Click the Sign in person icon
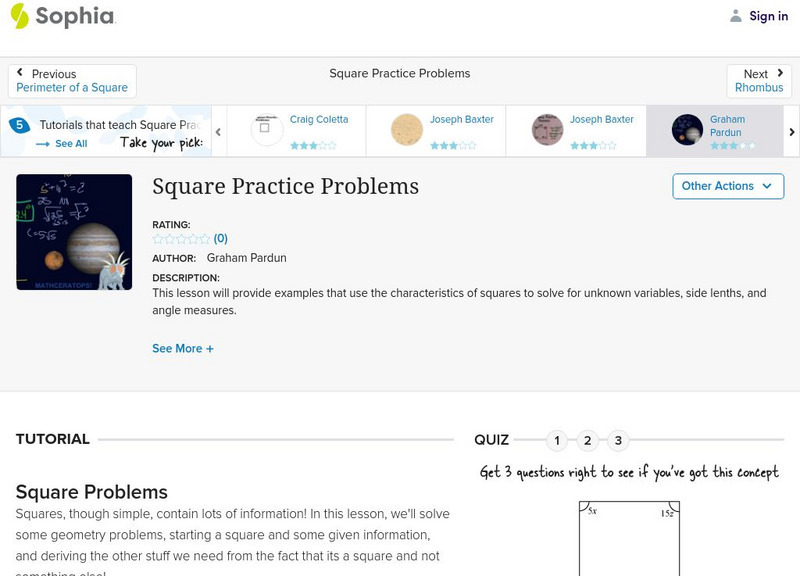Screen dimensions: 800x576 736,16
